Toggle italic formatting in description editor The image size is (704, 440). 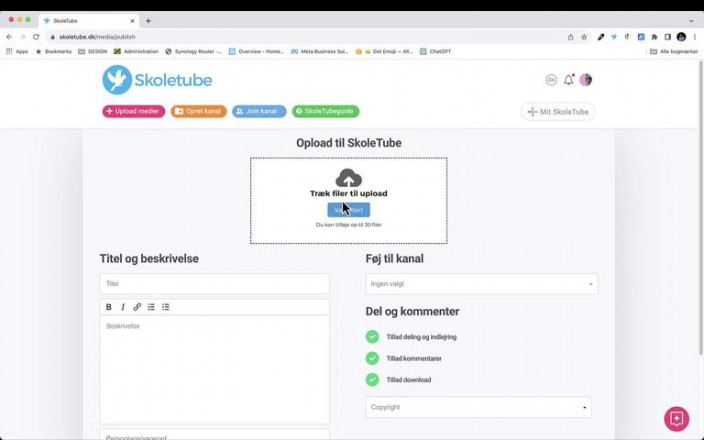click(x=123, y=307)
